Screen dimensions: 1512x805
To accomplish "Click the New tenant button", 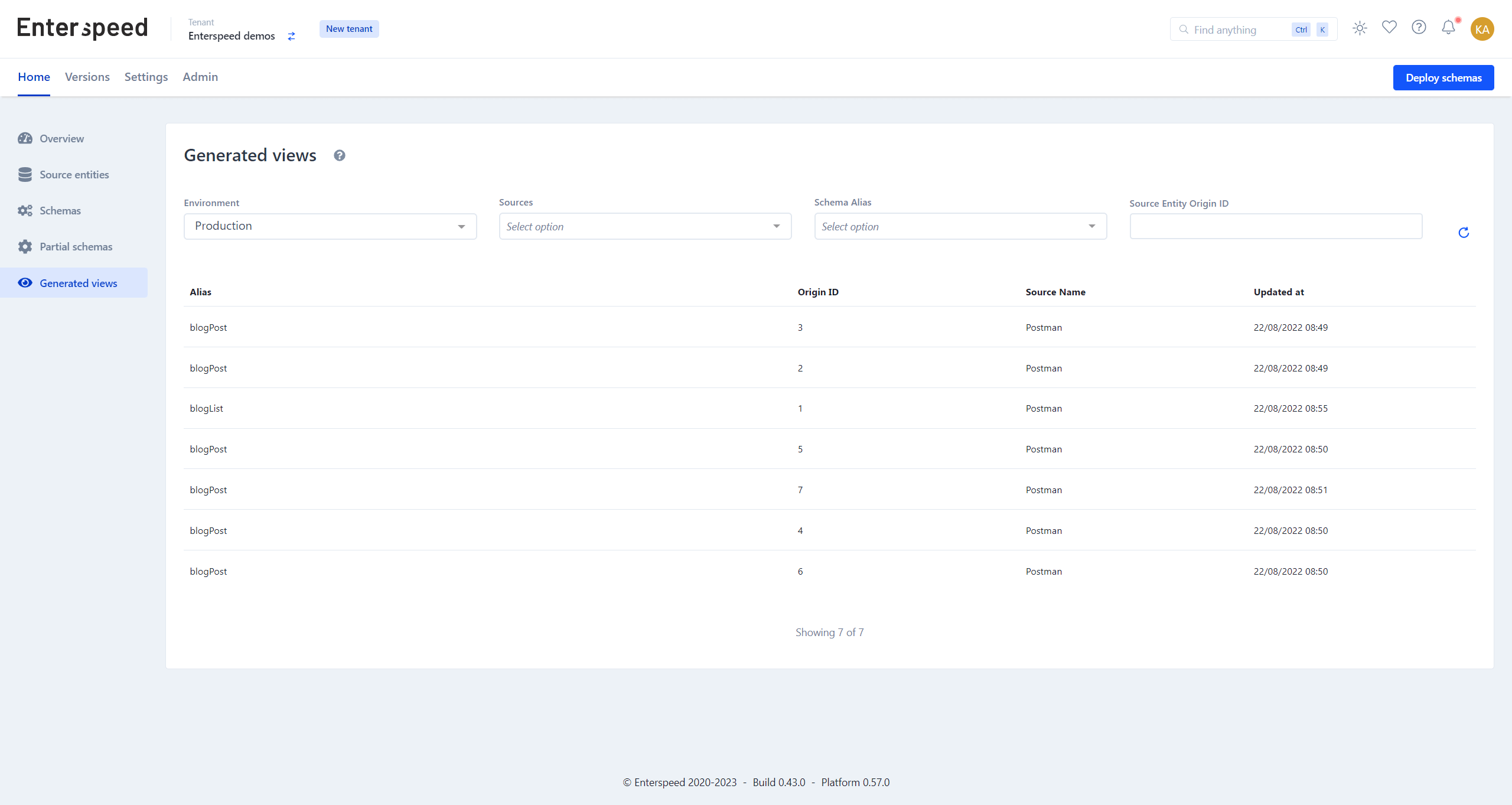I will pos(349,29).
